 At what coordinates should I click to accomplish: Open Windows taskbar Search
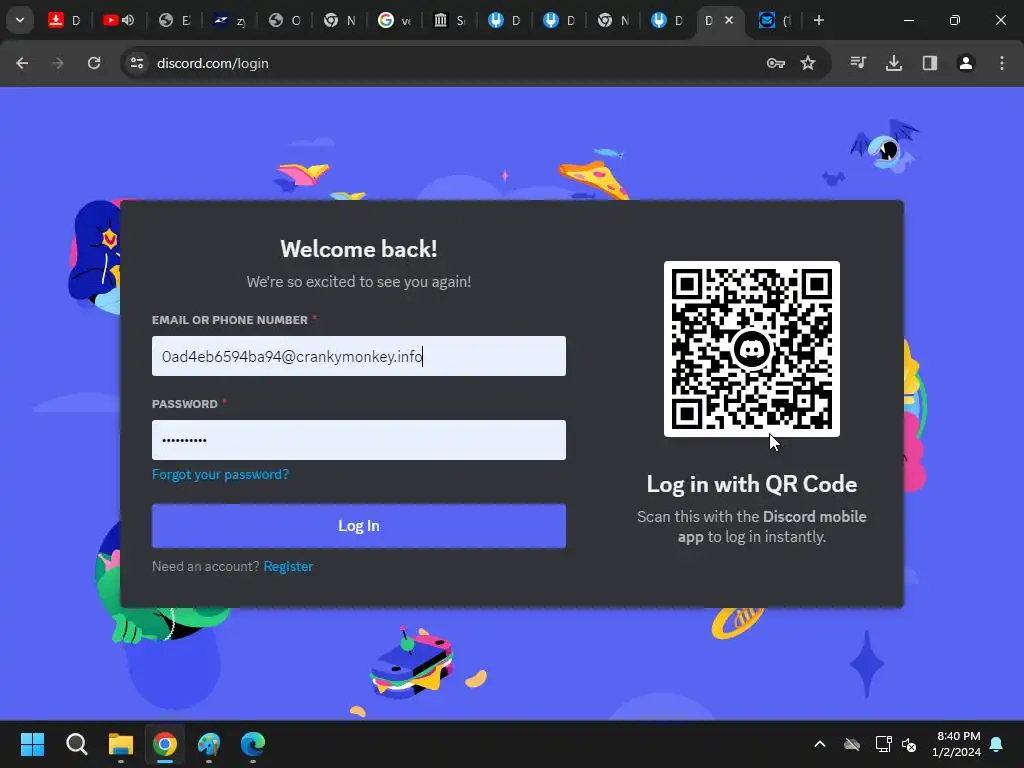[x=76, y=744]
